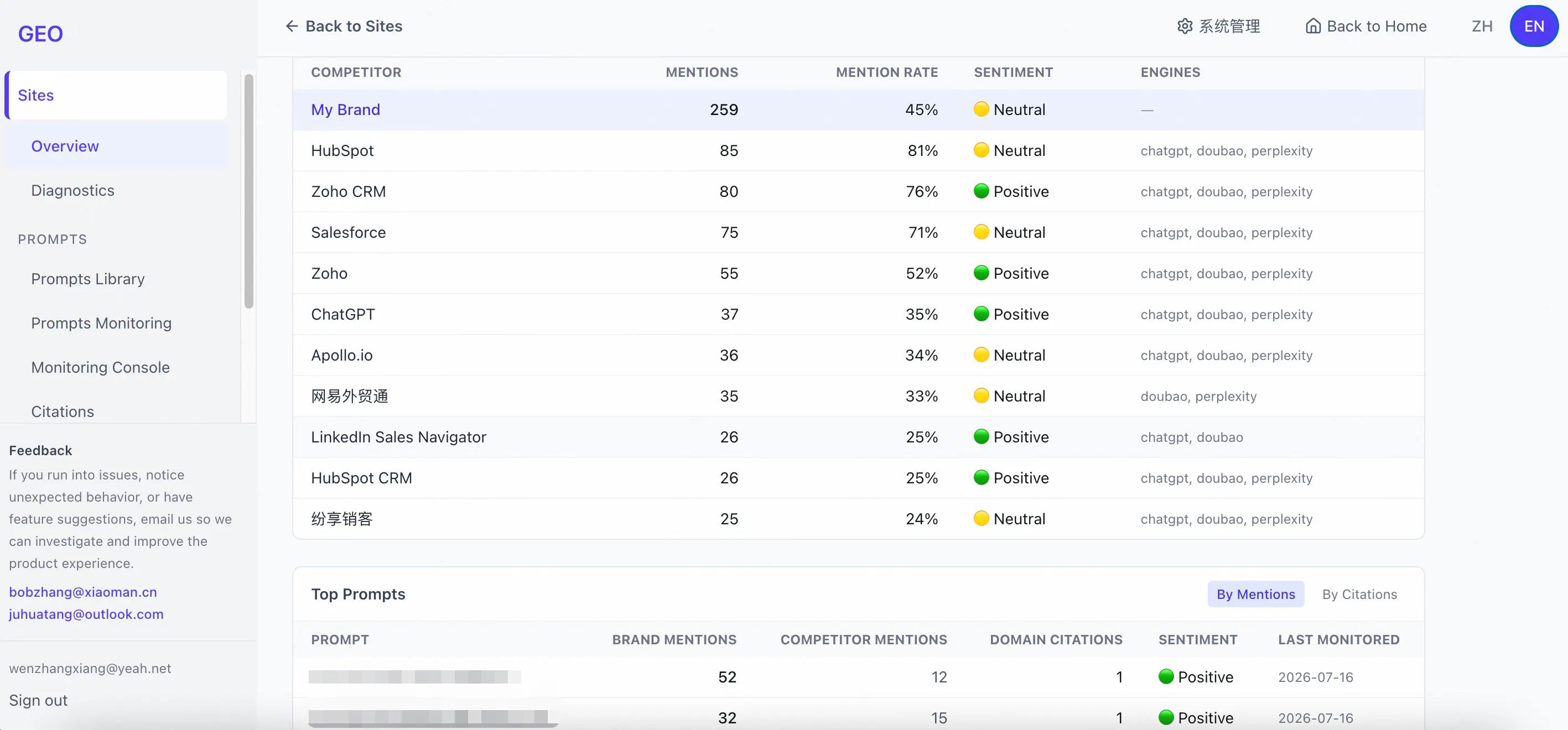
Task: Click the back arrow icon beside Back to Sites
Action: pyautogui.click(x=292, y=26)
